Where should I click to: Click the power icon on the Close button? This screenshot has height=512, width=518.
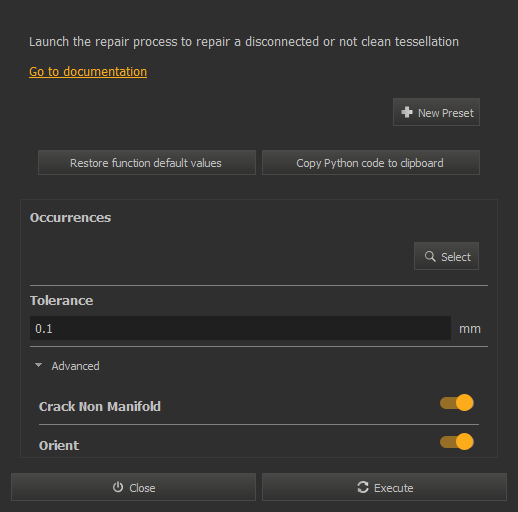click(118, 487)
